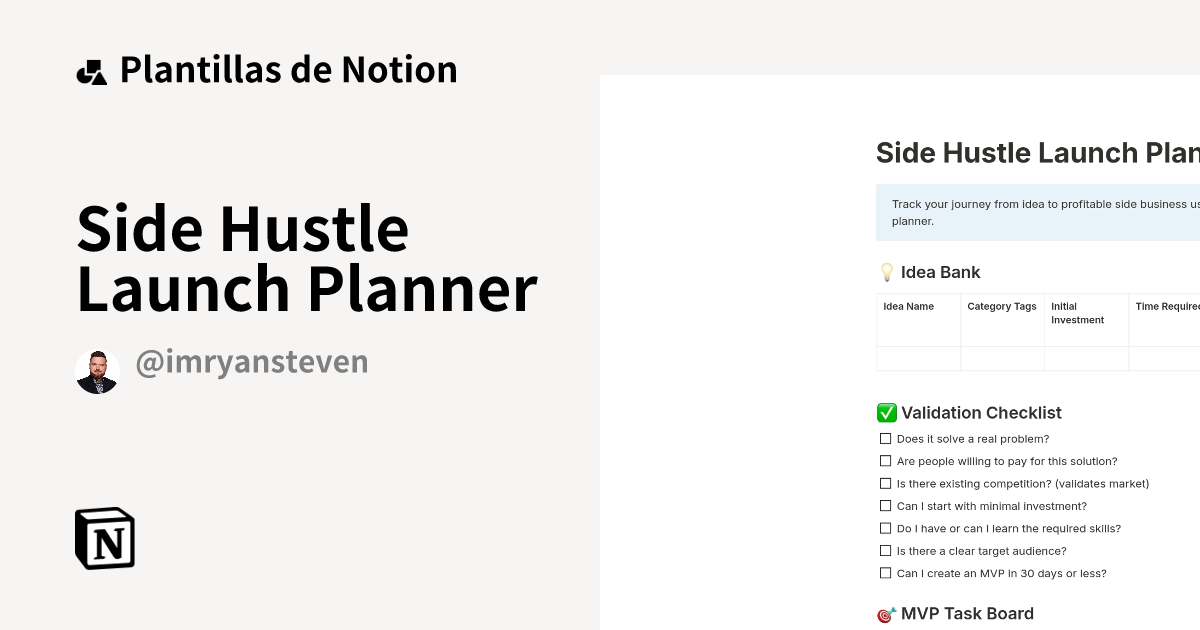Tick "Are people willing to pay for this solution?"
The width and height of the screenshot is (1200, 630).
pyautogui.click(x=885, y=460)
